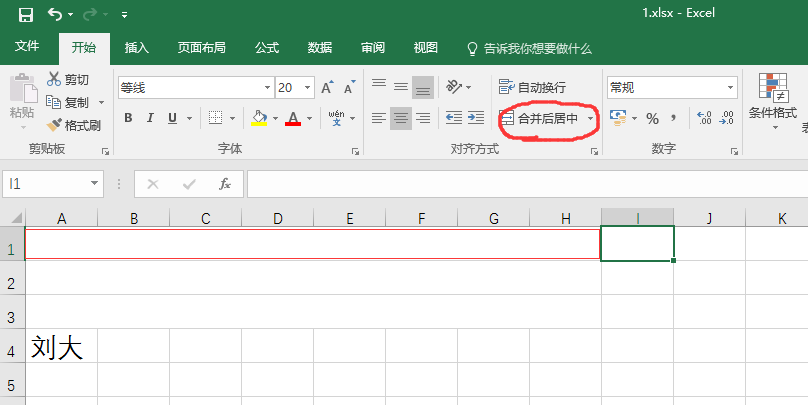Click the increase decimal places icon
This screenshot has height=405, width=808.
703,118
